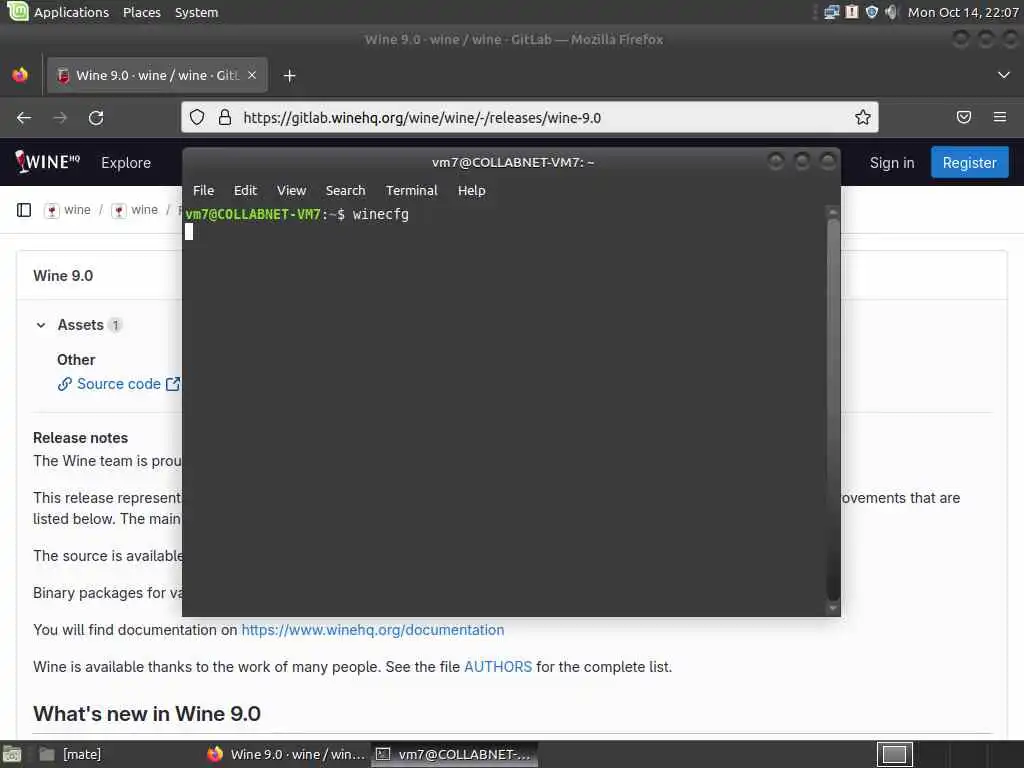
Task: Click the Firefox View icon
Action: click(20, 75)
